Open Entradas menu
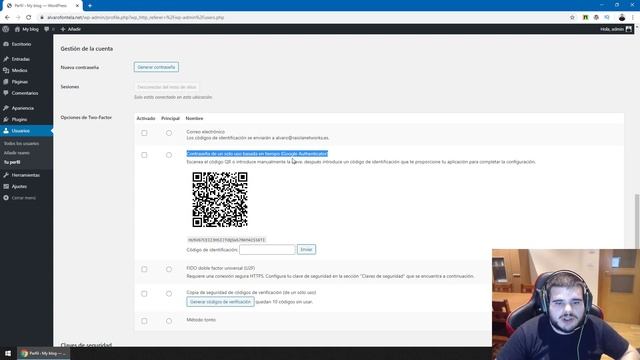The image size is (640, 360). 20,59
